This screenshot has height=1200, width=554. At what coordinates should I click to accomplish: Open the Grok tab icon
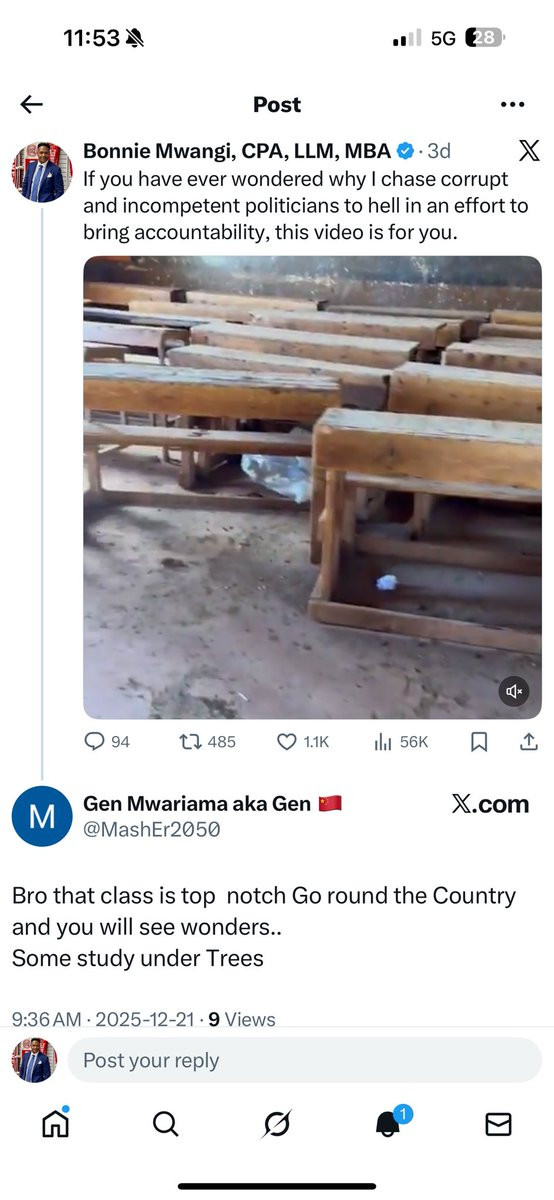[x=277, y=1125]
